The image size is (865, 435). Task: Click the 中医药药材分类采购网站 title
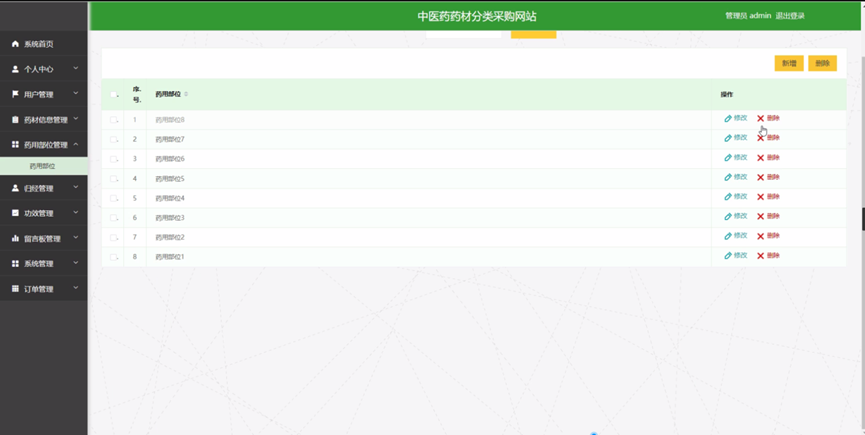[x=477, y=17]
